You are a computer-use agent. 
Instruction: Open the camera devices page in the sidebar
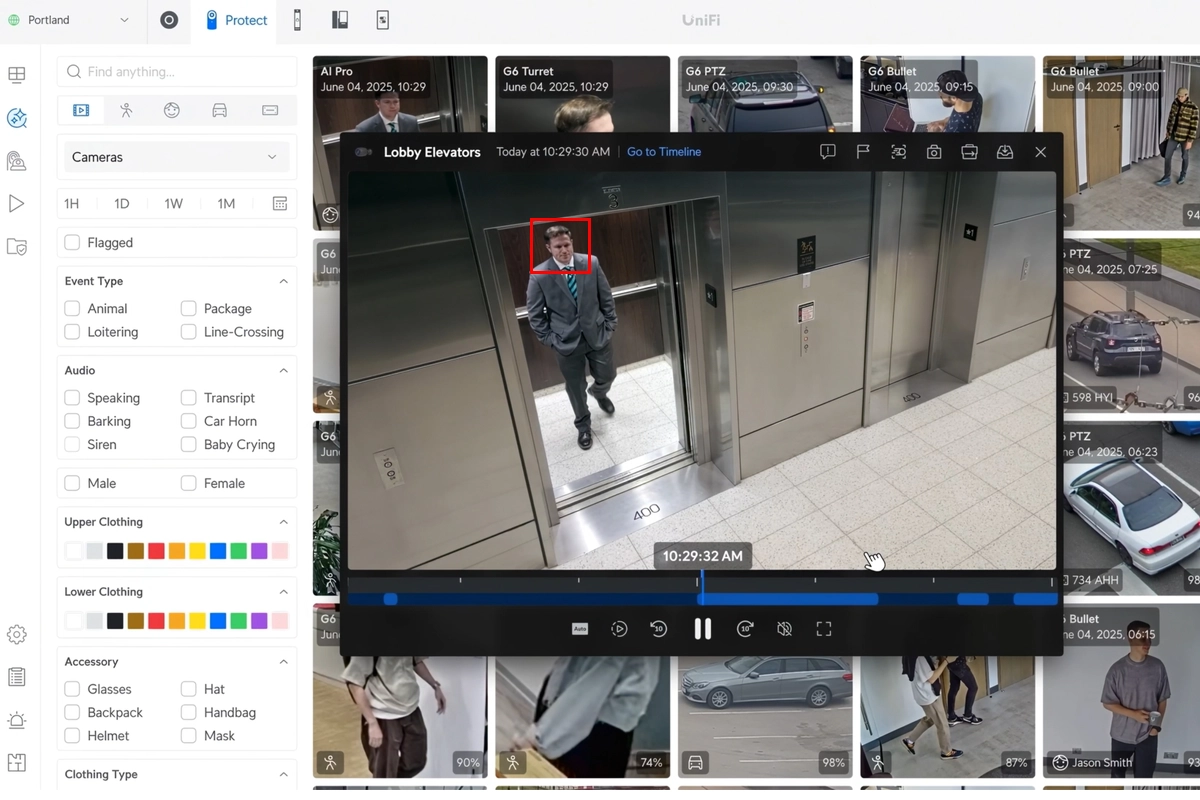point(17,161)
